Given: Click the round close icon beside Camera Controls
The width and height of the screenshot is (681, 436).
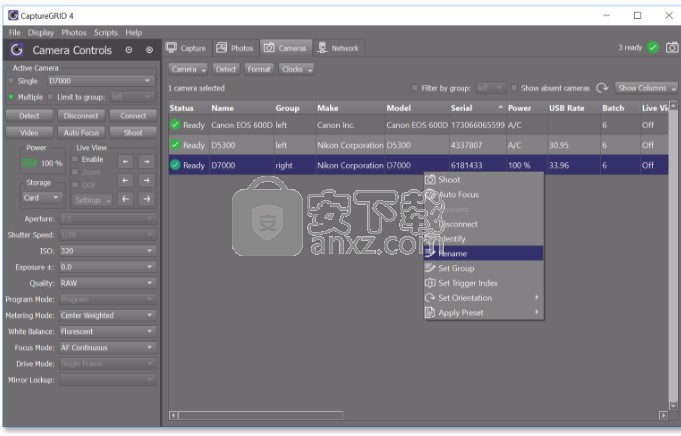Looking at the screenshot, I should (149, 50).
